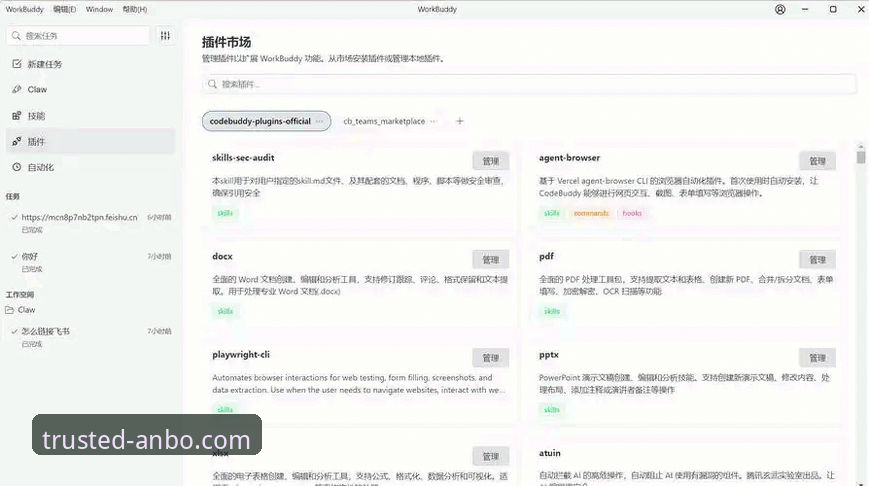Click manage button for playwright-cli
This screenshot has width=869, height=486.
point(490,358)
